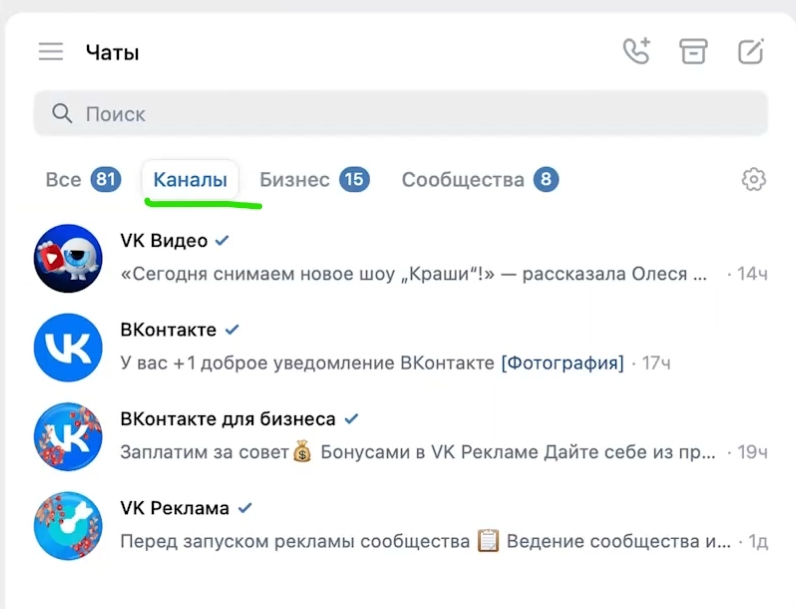This screenshot has width=796, height=609.
Task: Open the Сообщества tab
Action: (x=480, y=179)
